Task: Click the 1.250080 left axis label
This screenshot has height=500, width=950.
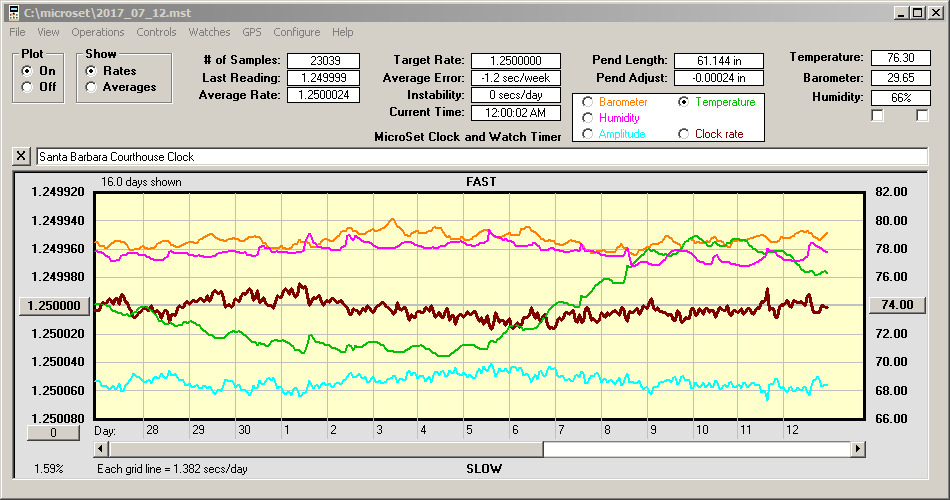Action: pyautogui.click(x=58, y=419)
